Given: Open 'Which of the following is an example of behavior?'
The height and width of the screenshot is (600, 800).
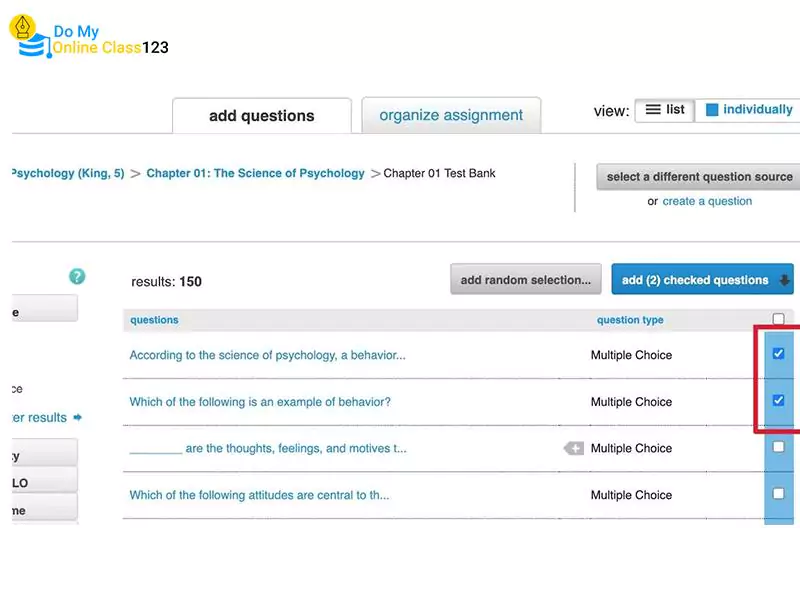Looking at the screenshot, I should [x=260, y=402].
